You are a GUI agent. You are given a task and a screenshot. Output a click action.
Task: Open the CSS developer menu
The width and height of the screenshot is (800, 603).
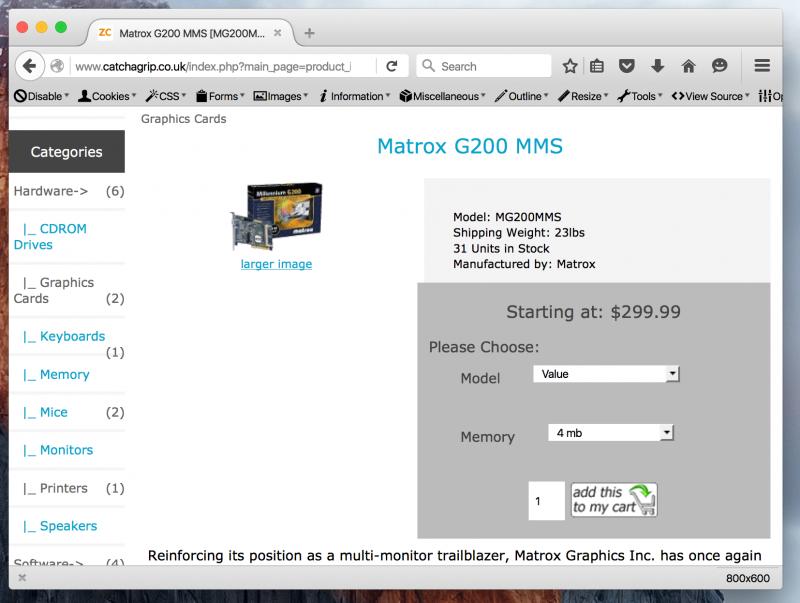[x=166, y=96]
